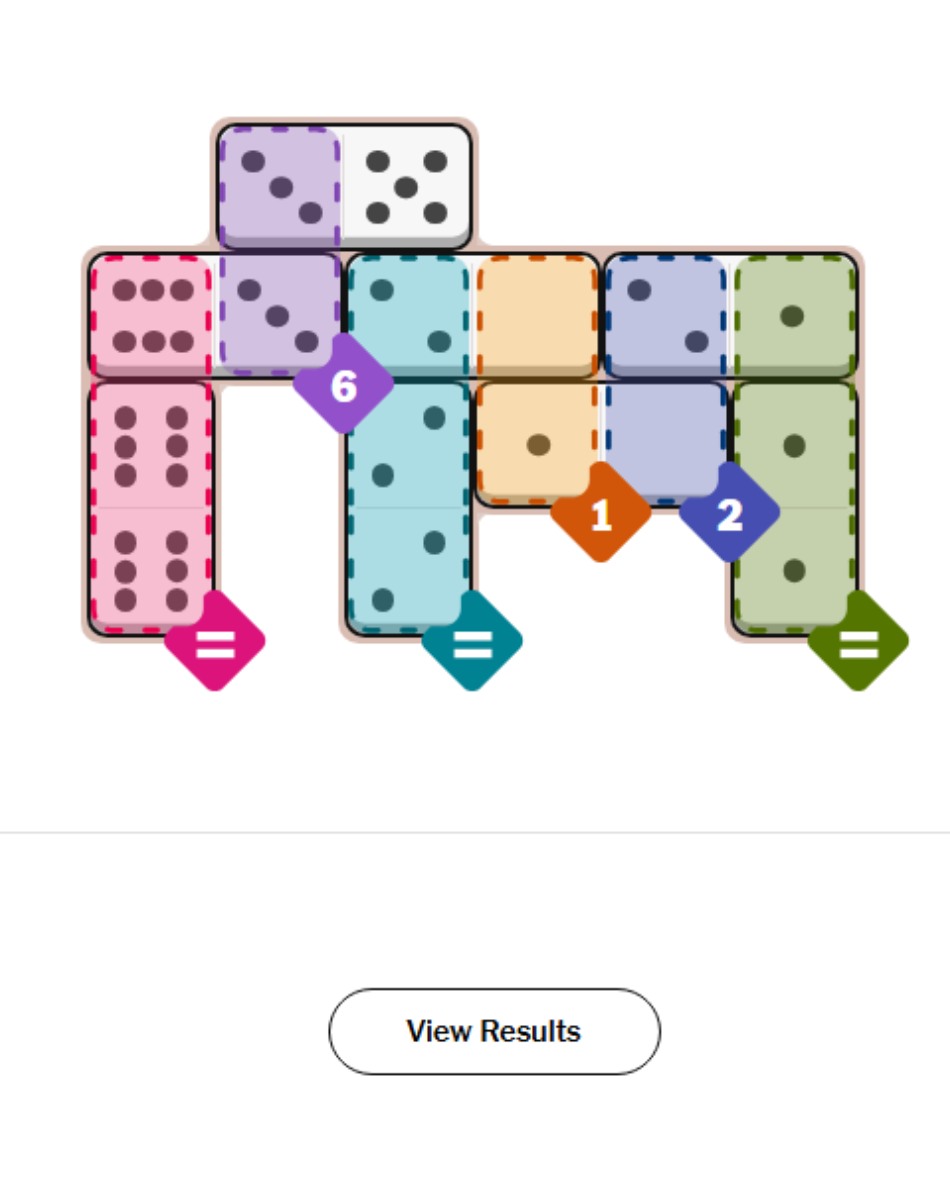Viewport: 950px width, 1200px height.
Task: Click the teal equals condition badge
Action: [x=472, y=641]
